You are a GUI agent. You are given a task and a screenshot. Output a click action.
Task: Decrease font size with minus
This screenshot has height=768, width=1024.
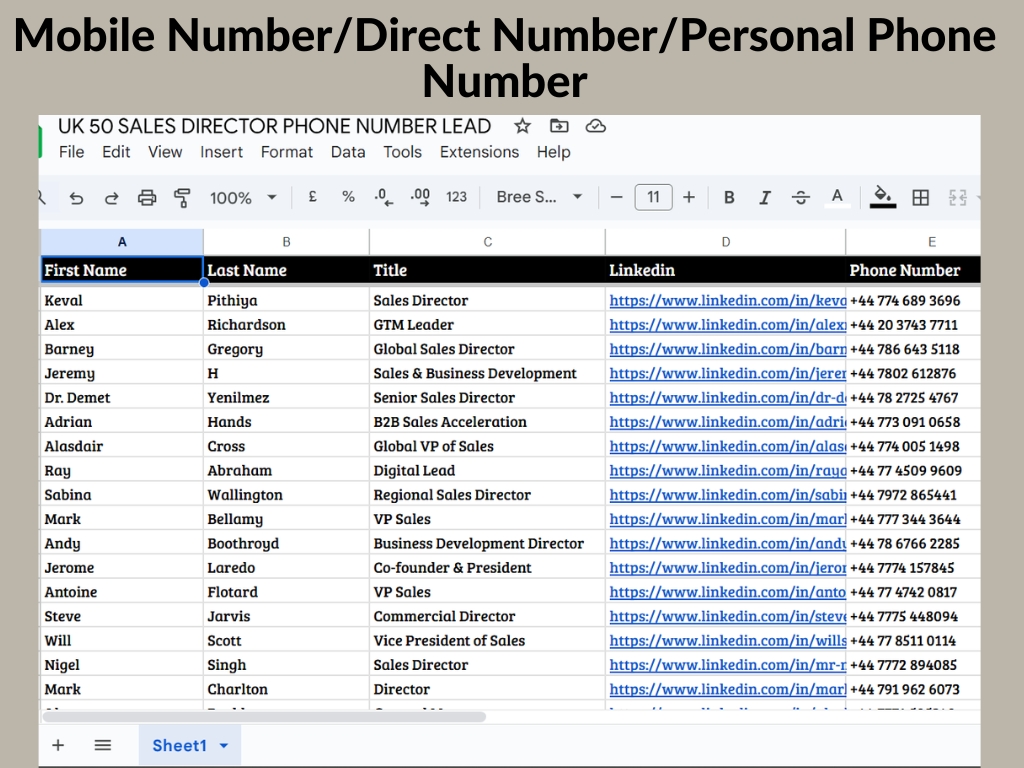coord(616,197)
